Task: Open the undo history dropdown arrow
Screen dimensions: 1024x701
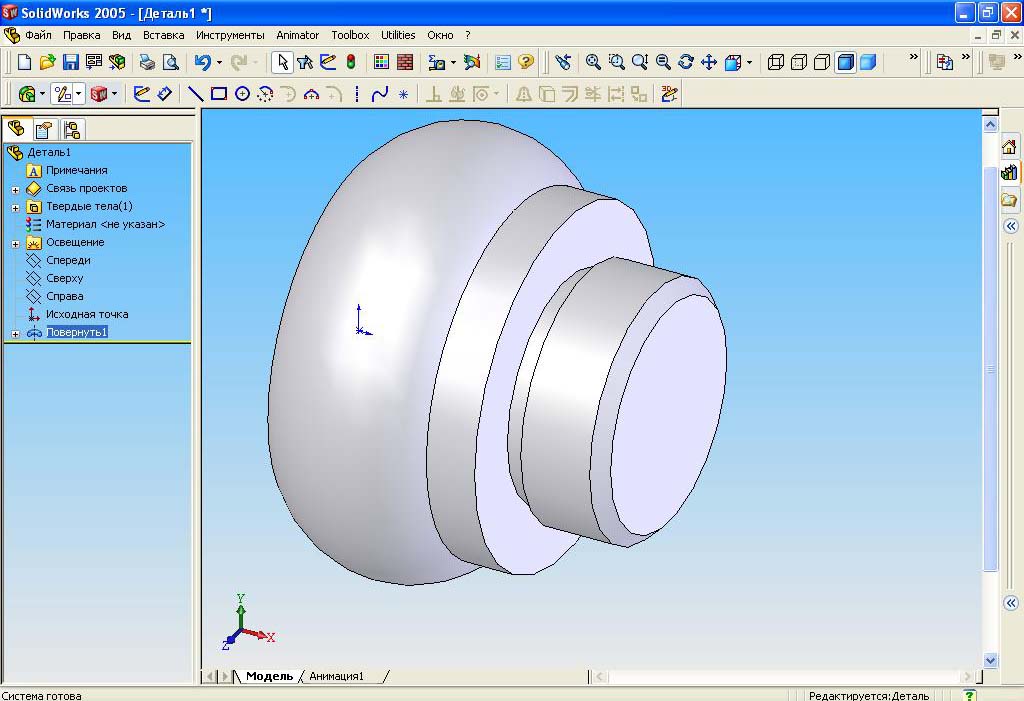Action: tap(219, 62)
